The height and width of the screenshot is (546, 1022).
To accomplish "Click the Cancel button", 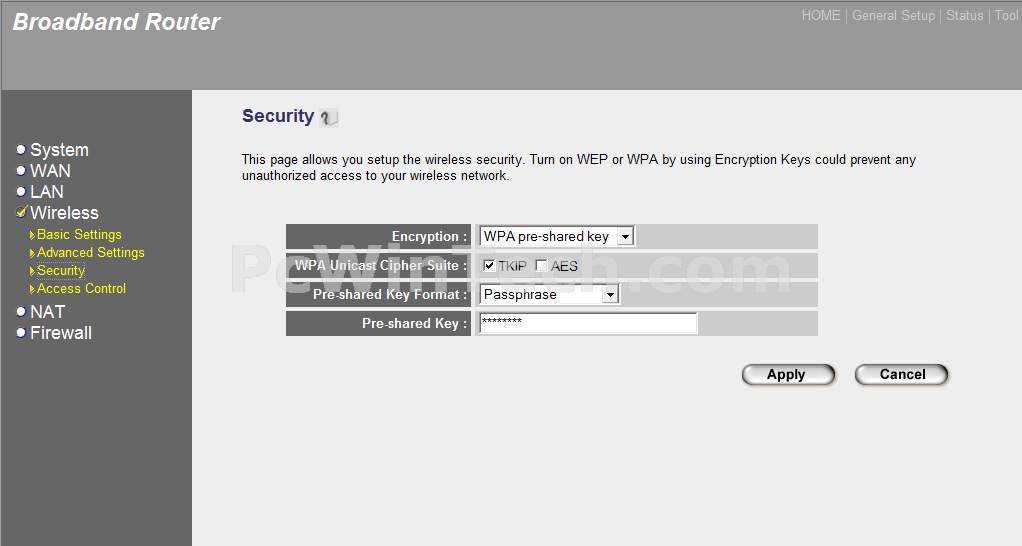I will [x=901, y=375].
